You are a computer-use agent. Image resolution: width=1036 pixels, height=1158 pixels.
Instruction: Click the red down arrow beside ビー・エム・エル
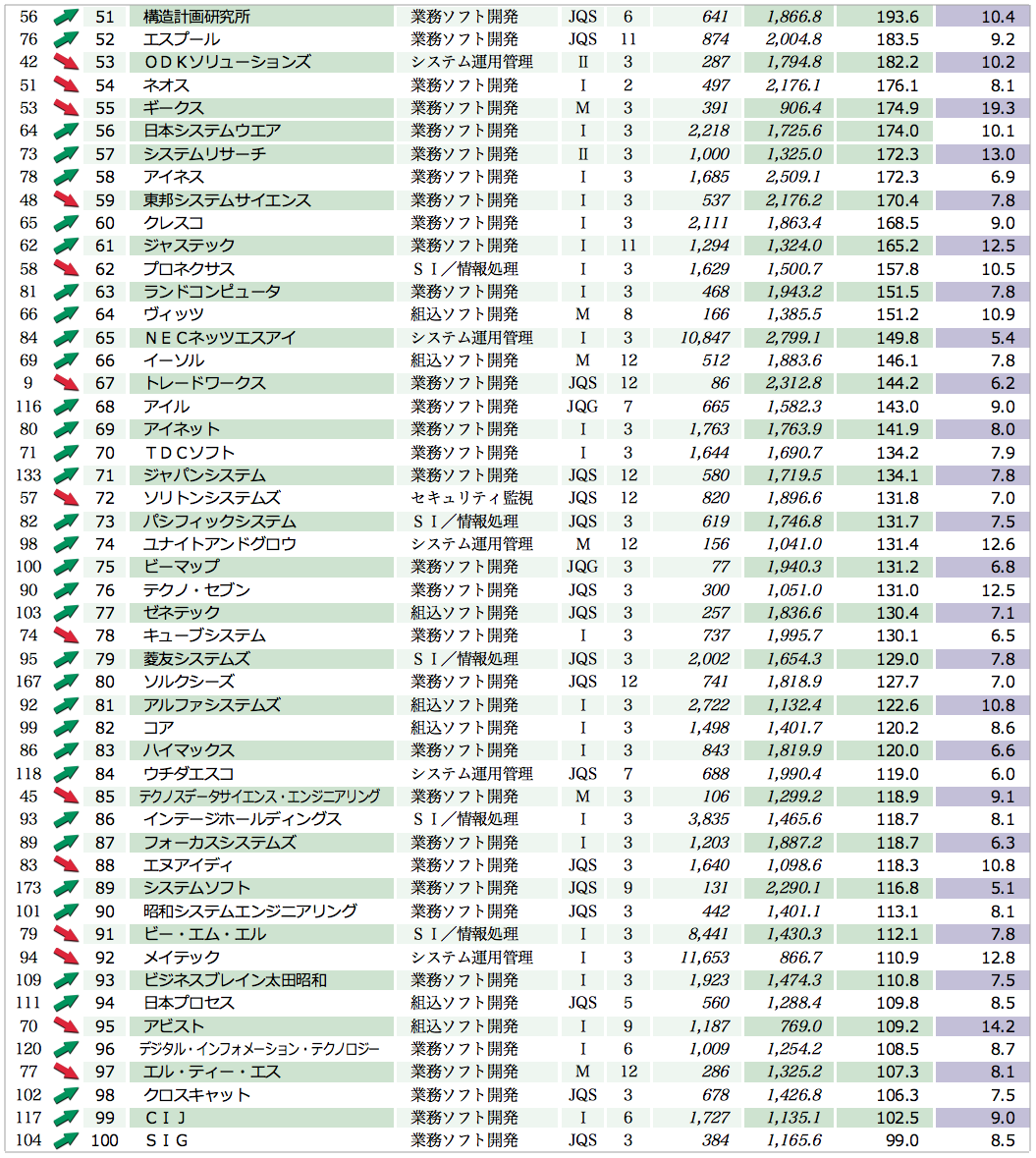tap(66, 933)
